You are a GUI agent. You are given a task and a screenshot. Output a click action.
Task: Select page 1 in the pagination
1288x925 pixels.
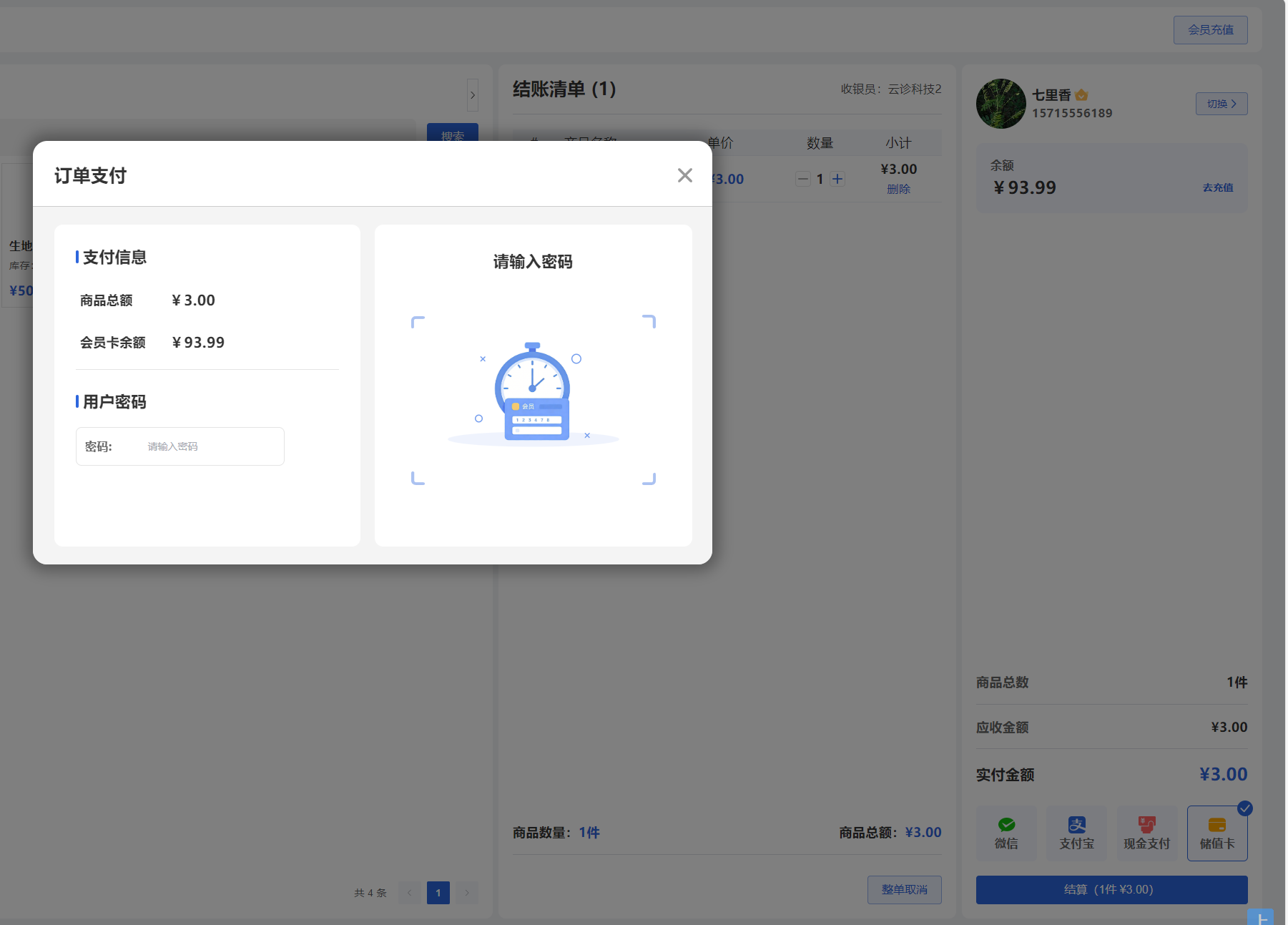(438, 892)
